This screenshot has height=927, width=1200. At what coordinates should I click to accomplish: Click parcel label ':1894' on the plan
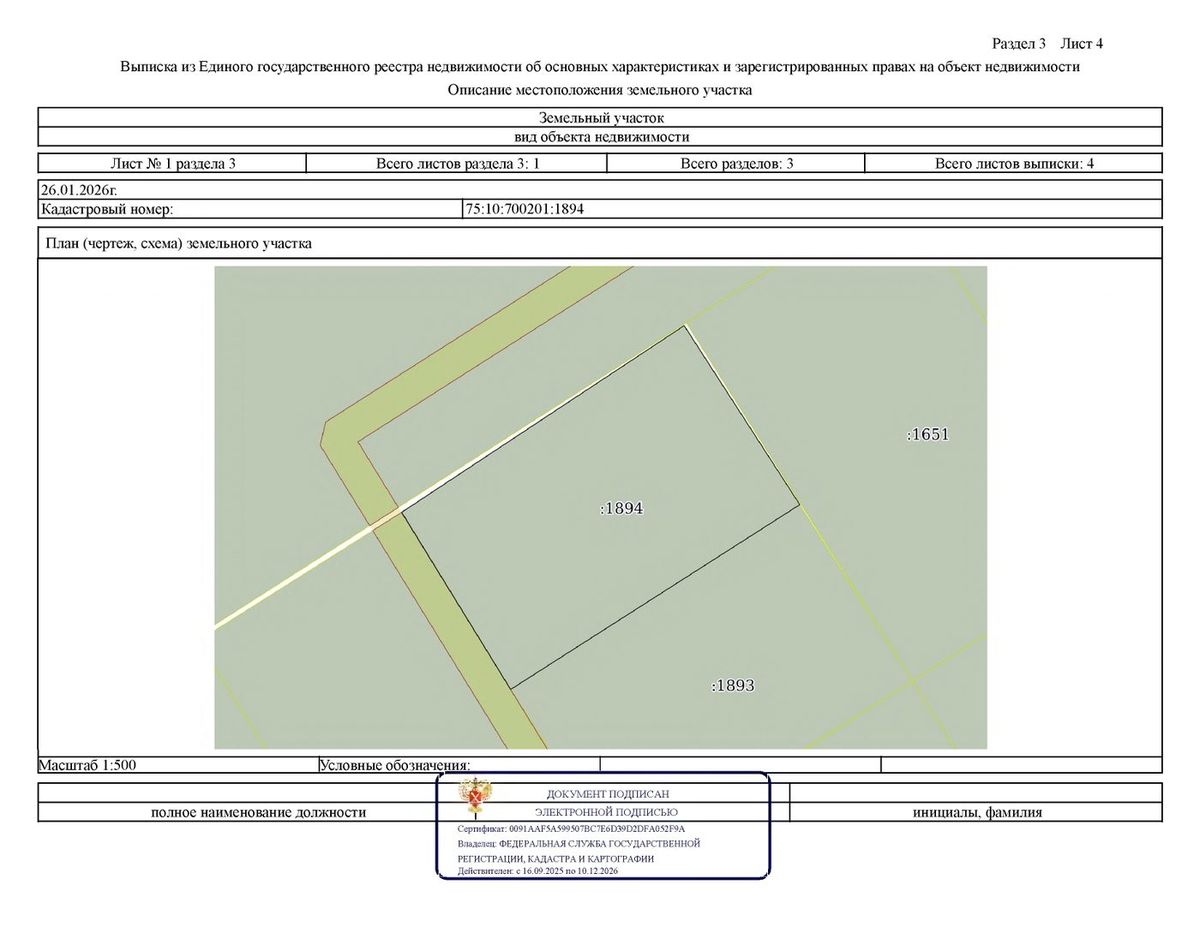(x=621, y=508)
